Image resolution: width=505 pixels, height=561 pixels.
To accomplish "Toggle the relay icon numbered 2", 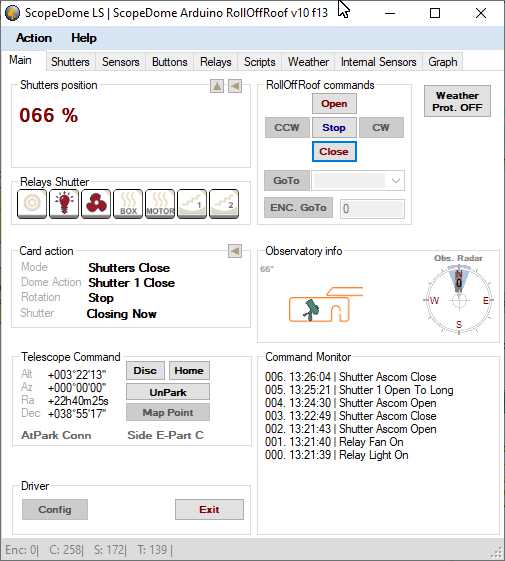I will 224,204.
